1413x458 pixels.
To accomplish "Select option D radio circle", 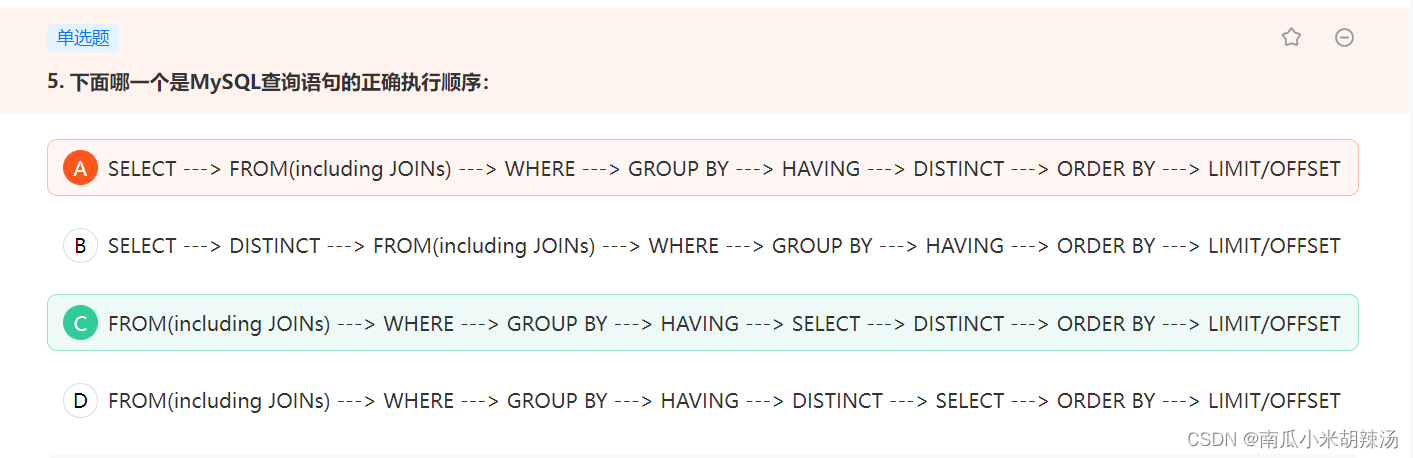I will coord(80,400).
